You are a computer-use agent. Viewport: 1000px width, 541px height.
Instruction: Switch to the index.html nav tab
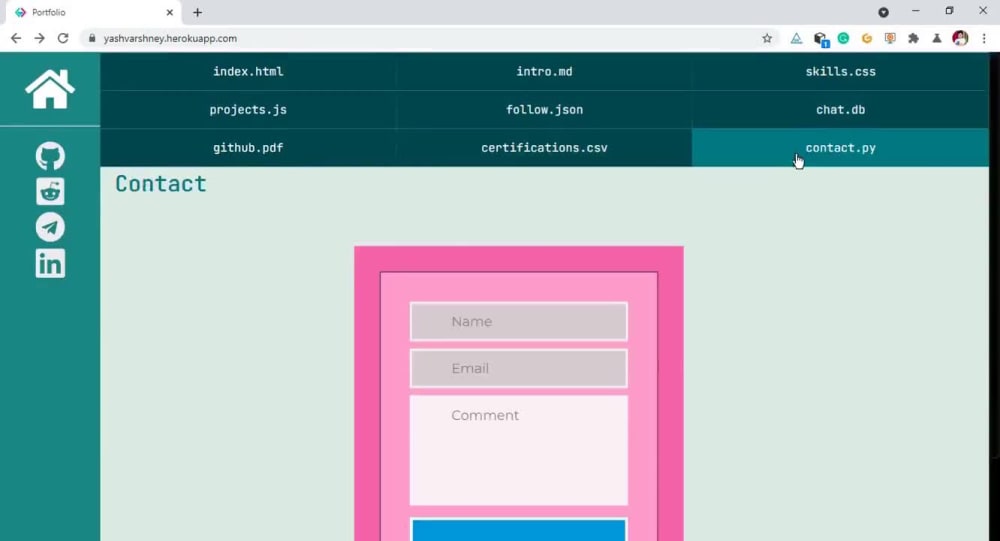[248, 71]
